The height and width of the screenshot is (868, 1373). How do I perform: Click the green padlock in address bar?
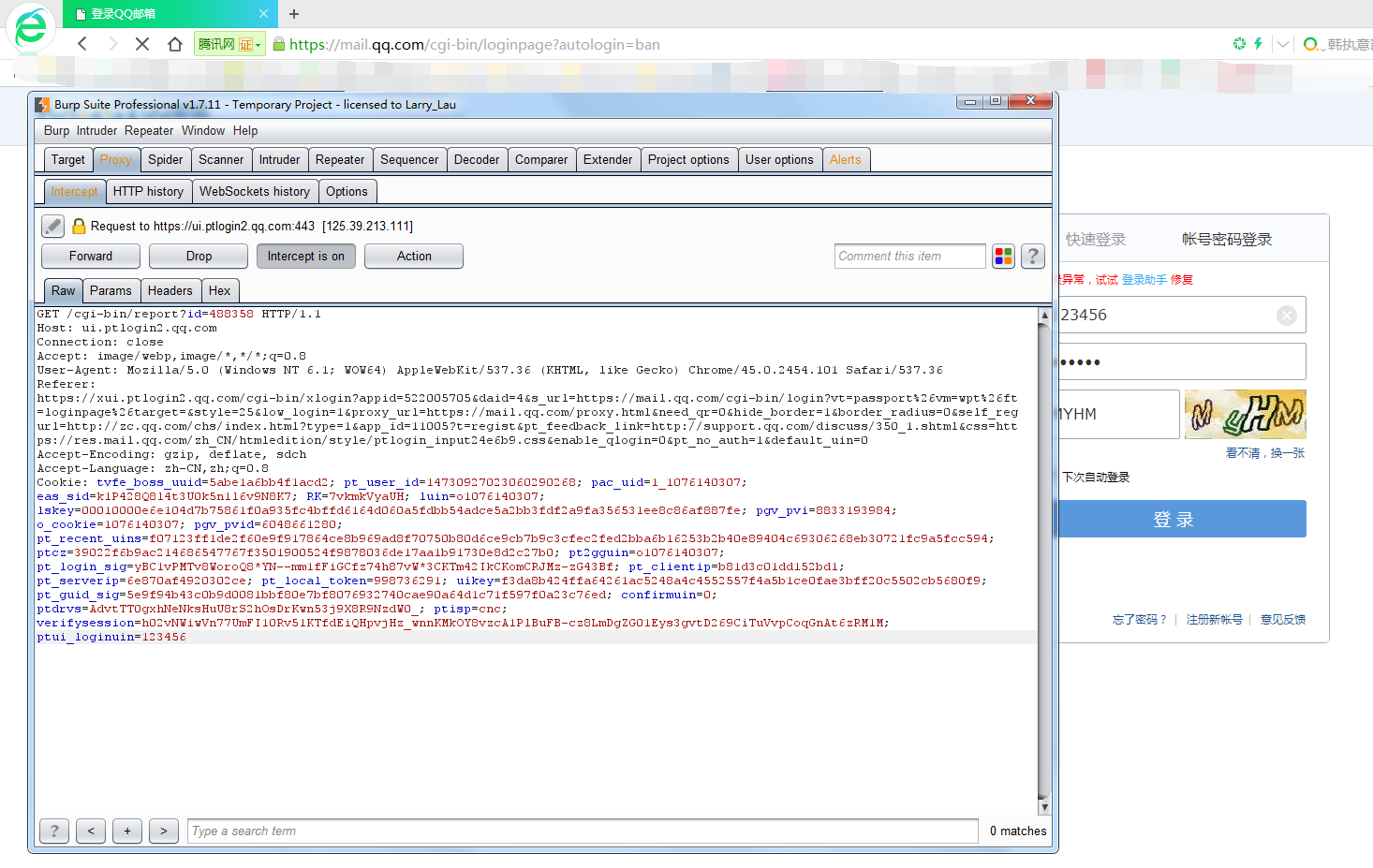[278, 44]
